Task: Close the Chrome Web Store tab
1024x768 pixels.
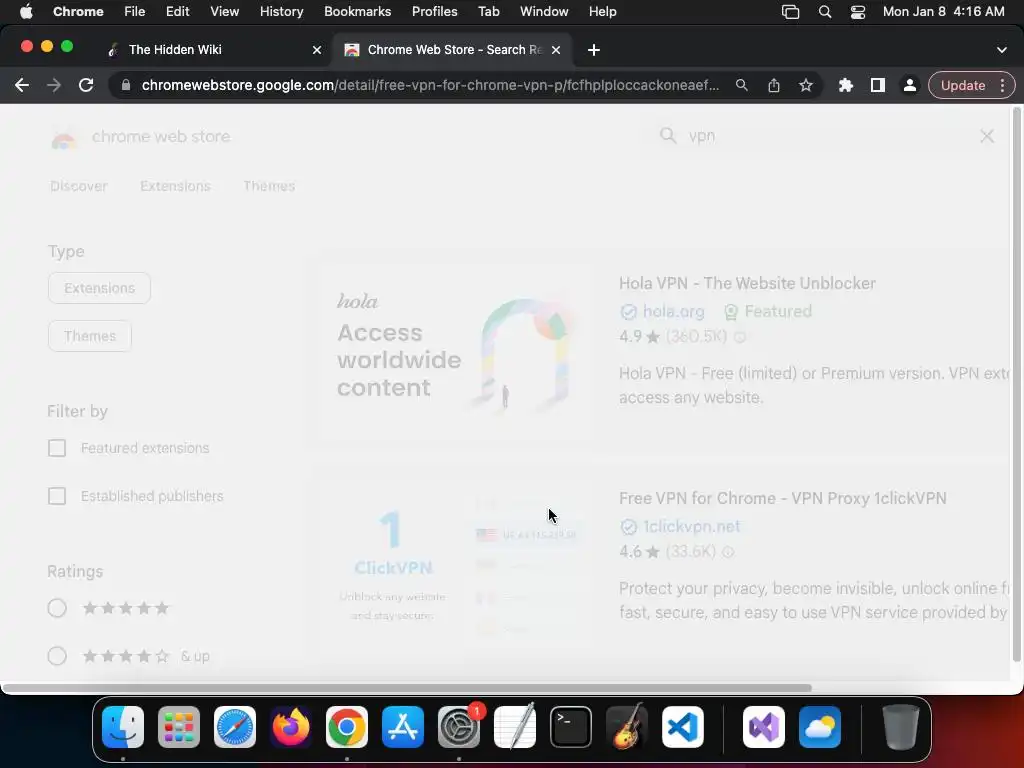Action: coord(556,50)
